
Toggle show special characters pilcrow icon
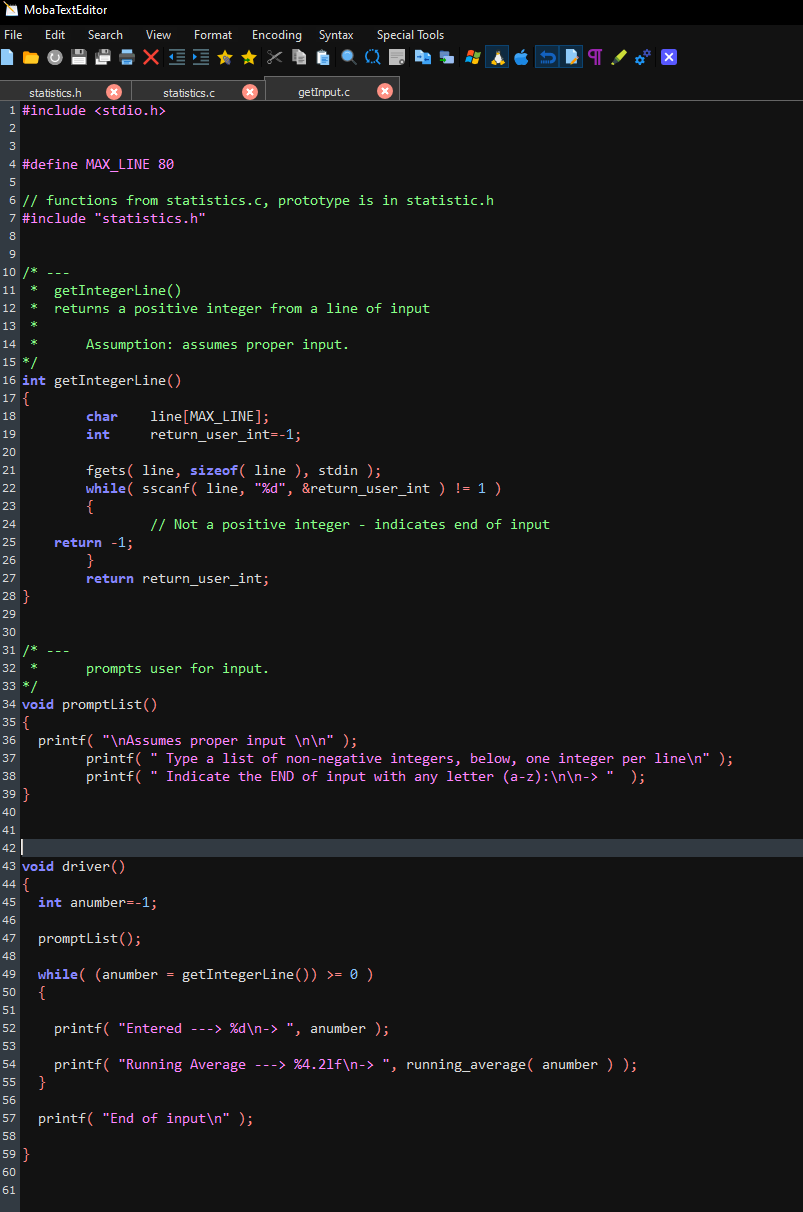click(x=595, y=57)
